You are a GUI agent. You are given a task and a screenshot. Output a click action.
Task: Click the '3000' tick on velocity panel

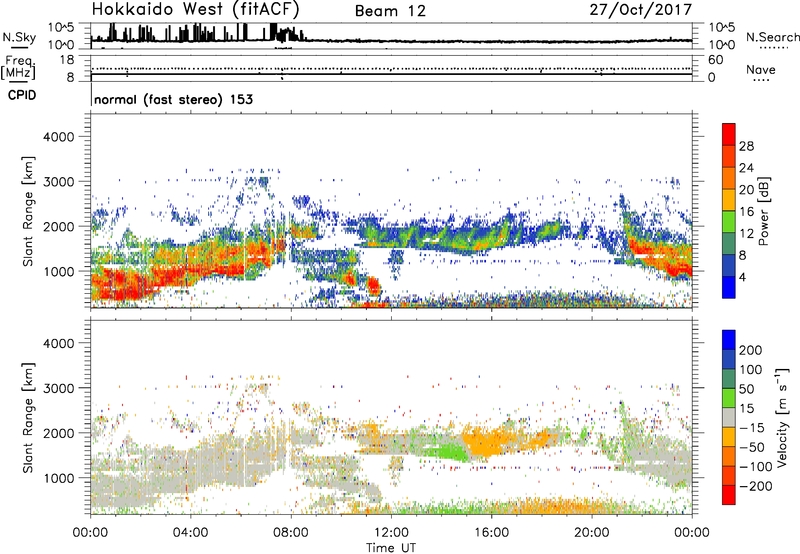click(58, 388)
